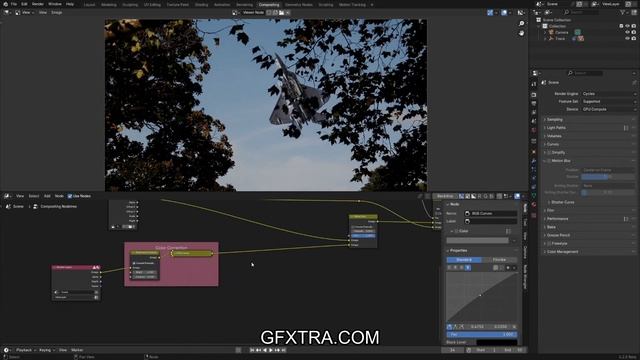Switch to the Shading workspace tab
Screen dimensions: 640x360
201,4
